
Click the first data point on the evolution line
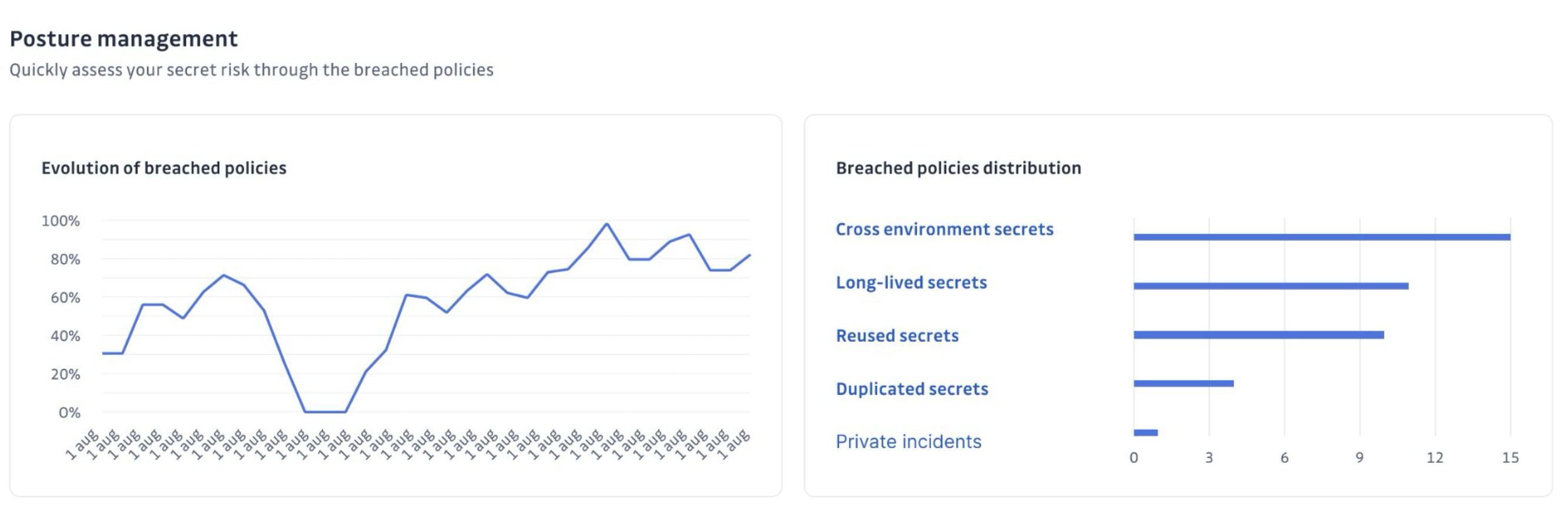tap(103, 354)
